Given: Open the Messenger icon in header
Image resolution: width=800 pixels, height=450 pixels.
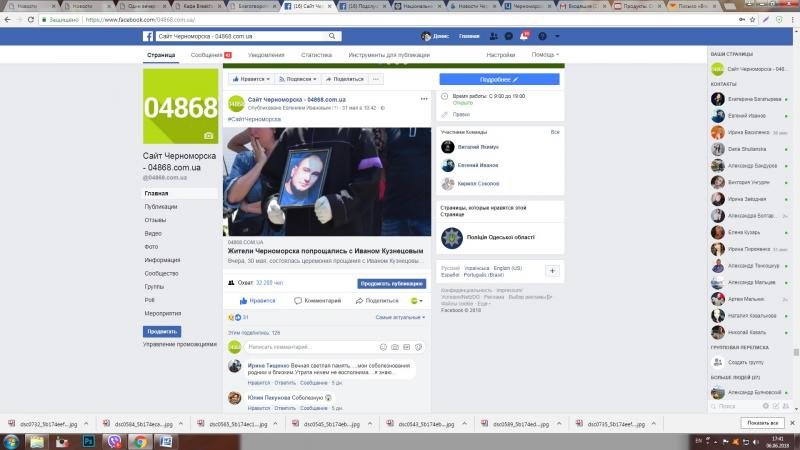Looking at the screenshot, I should (509, 36).
